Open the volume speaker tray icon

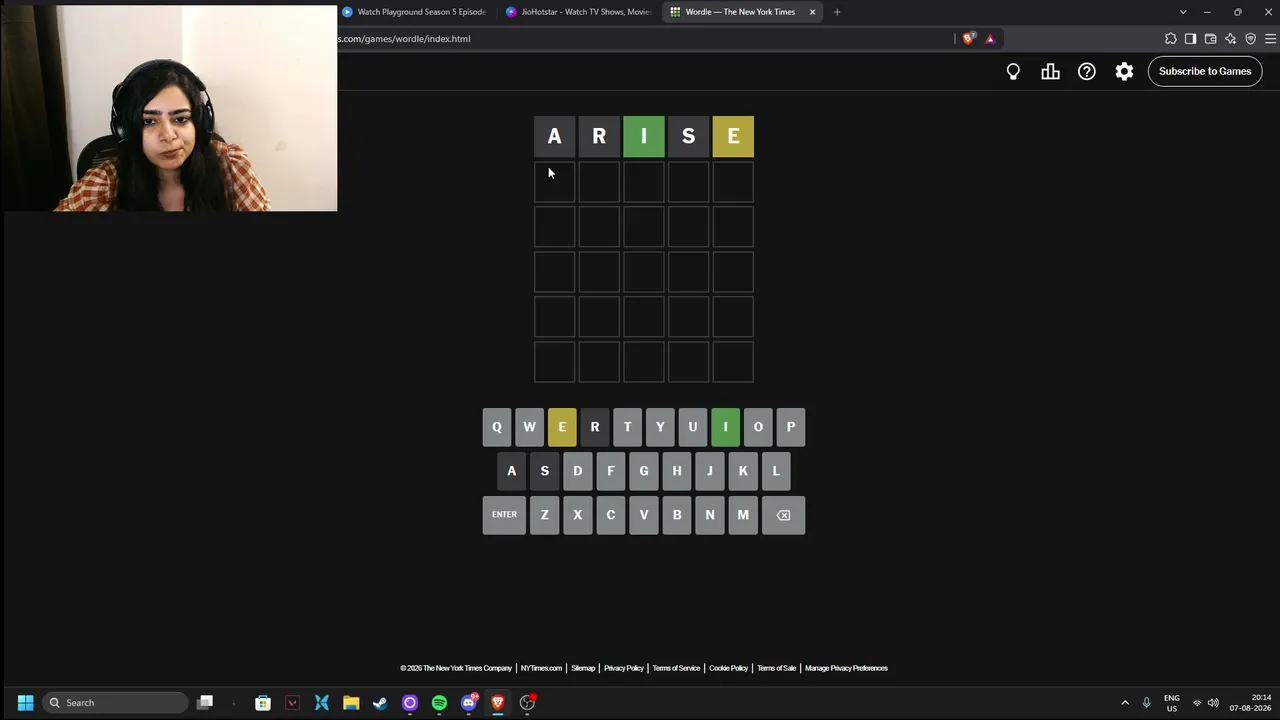pos(1213,703)
